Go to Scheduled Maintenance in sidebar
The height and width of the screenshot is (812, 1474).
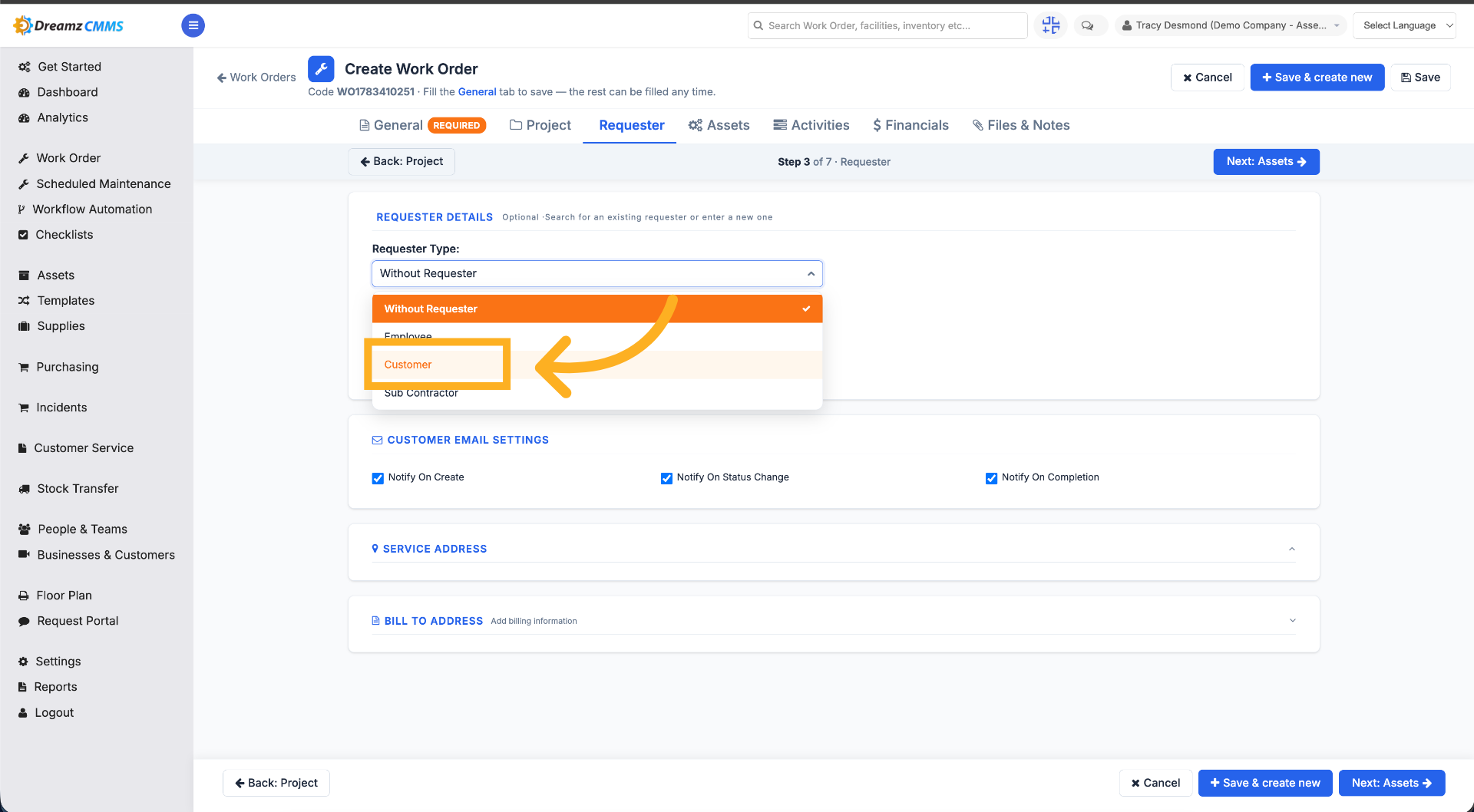pos(103,184)
